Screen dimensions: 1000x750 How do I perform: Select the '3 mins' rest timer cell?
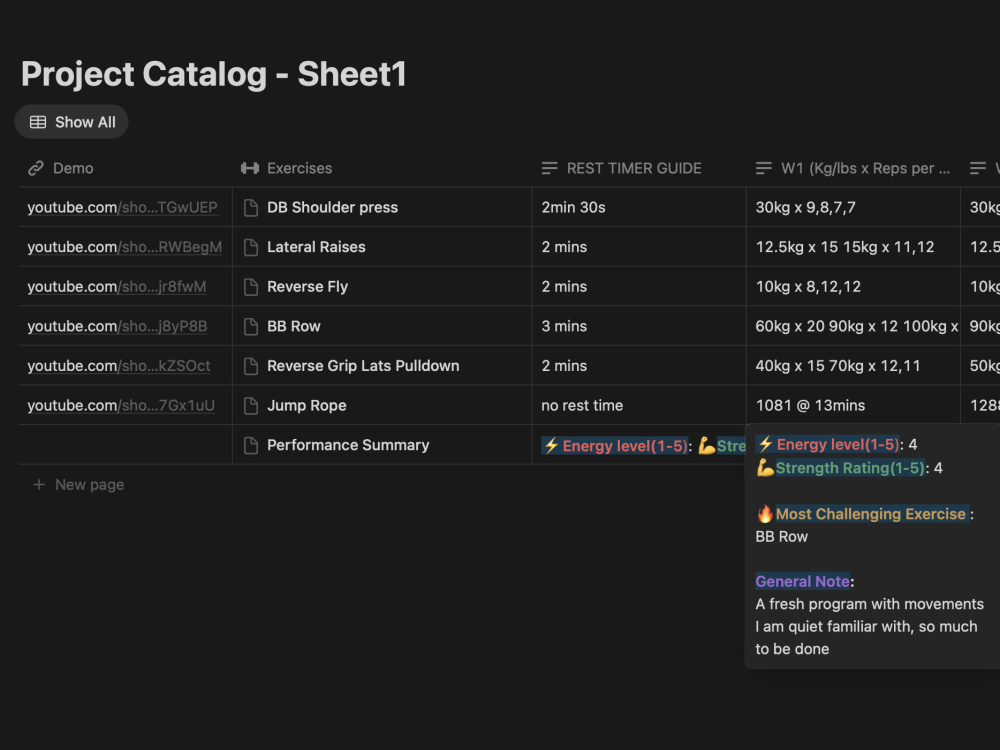(639, 326)
